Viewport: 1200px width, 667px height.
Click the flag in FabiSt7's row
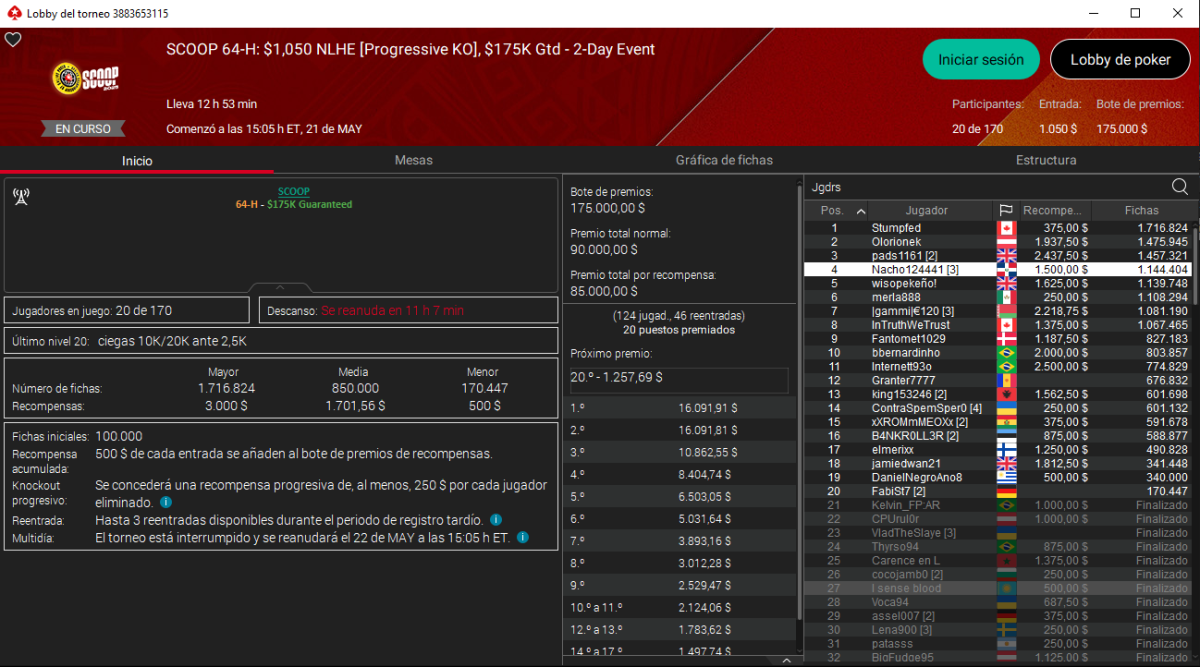1006,491
